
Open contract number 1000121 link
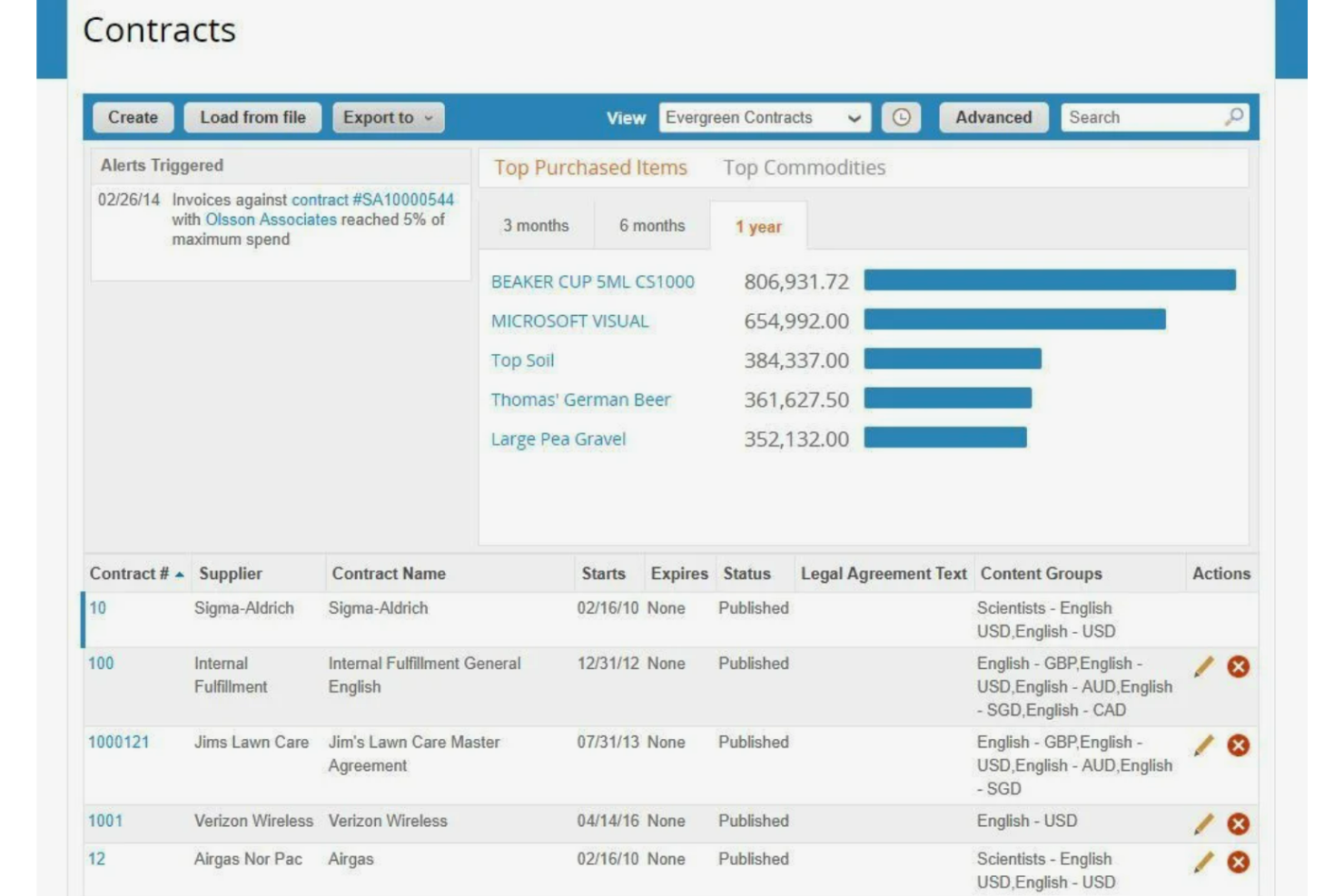[118, 743]
